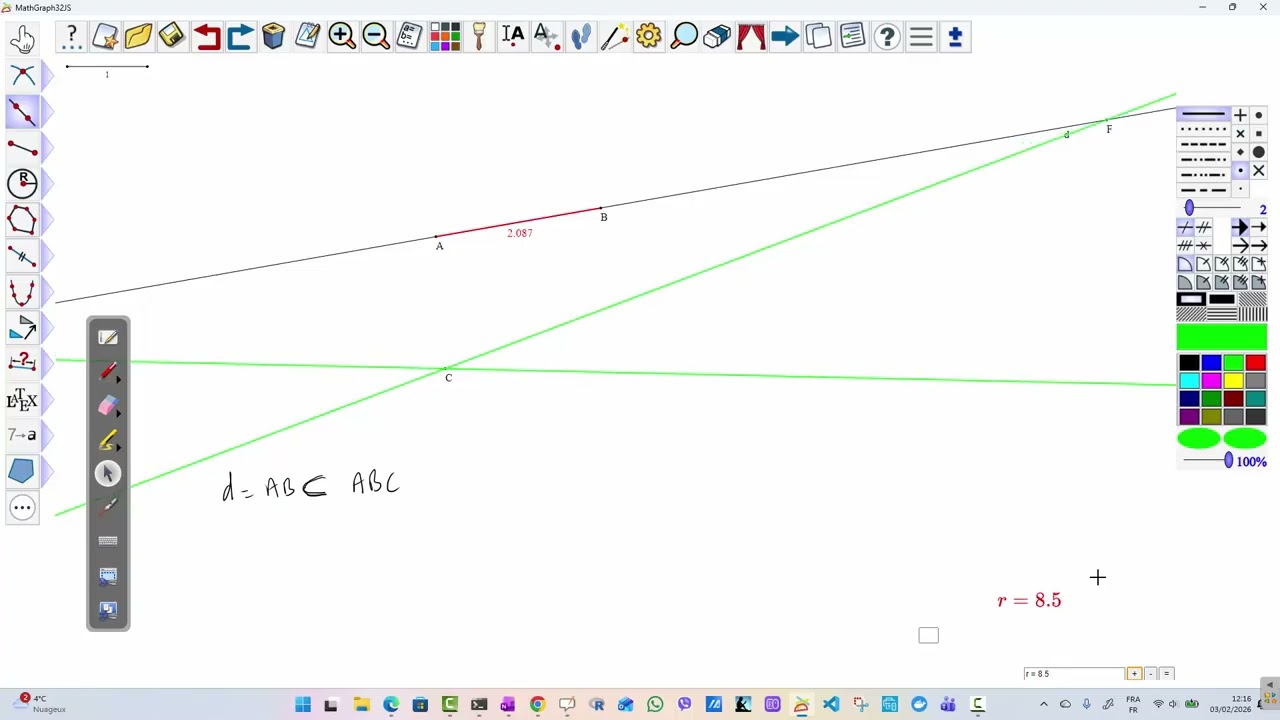Choose the large round point style
This screenshot has height=720, width=1280.
point(1258,152)
